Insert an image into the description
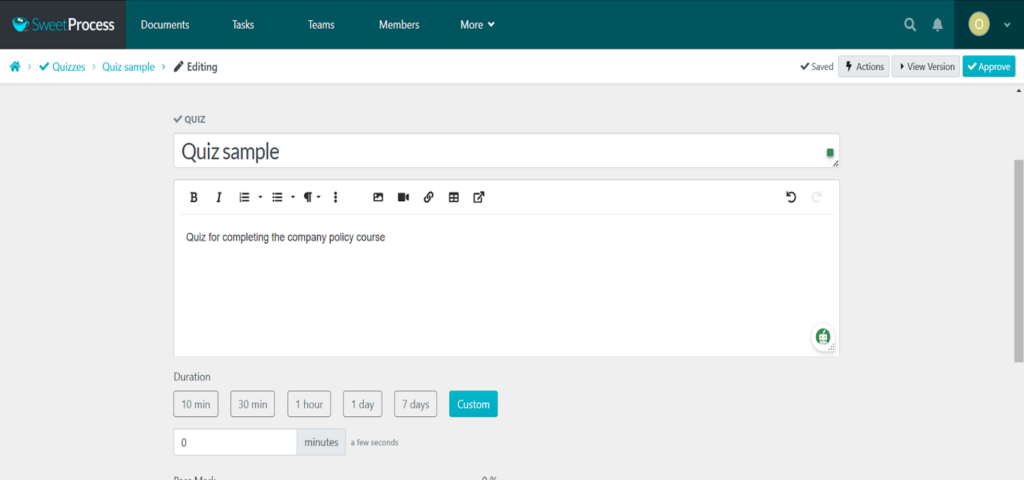This screenshot has width=1024, height=480. coord(378,198)
